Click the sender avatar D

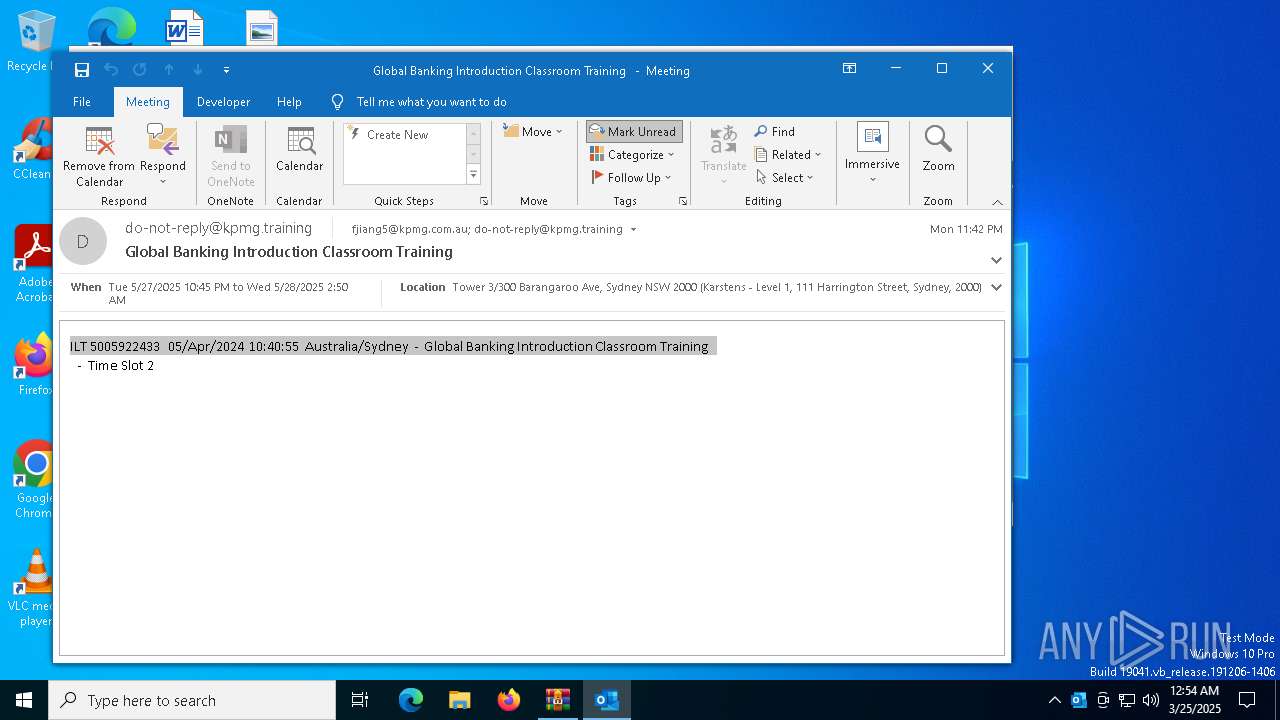(83, 241)
